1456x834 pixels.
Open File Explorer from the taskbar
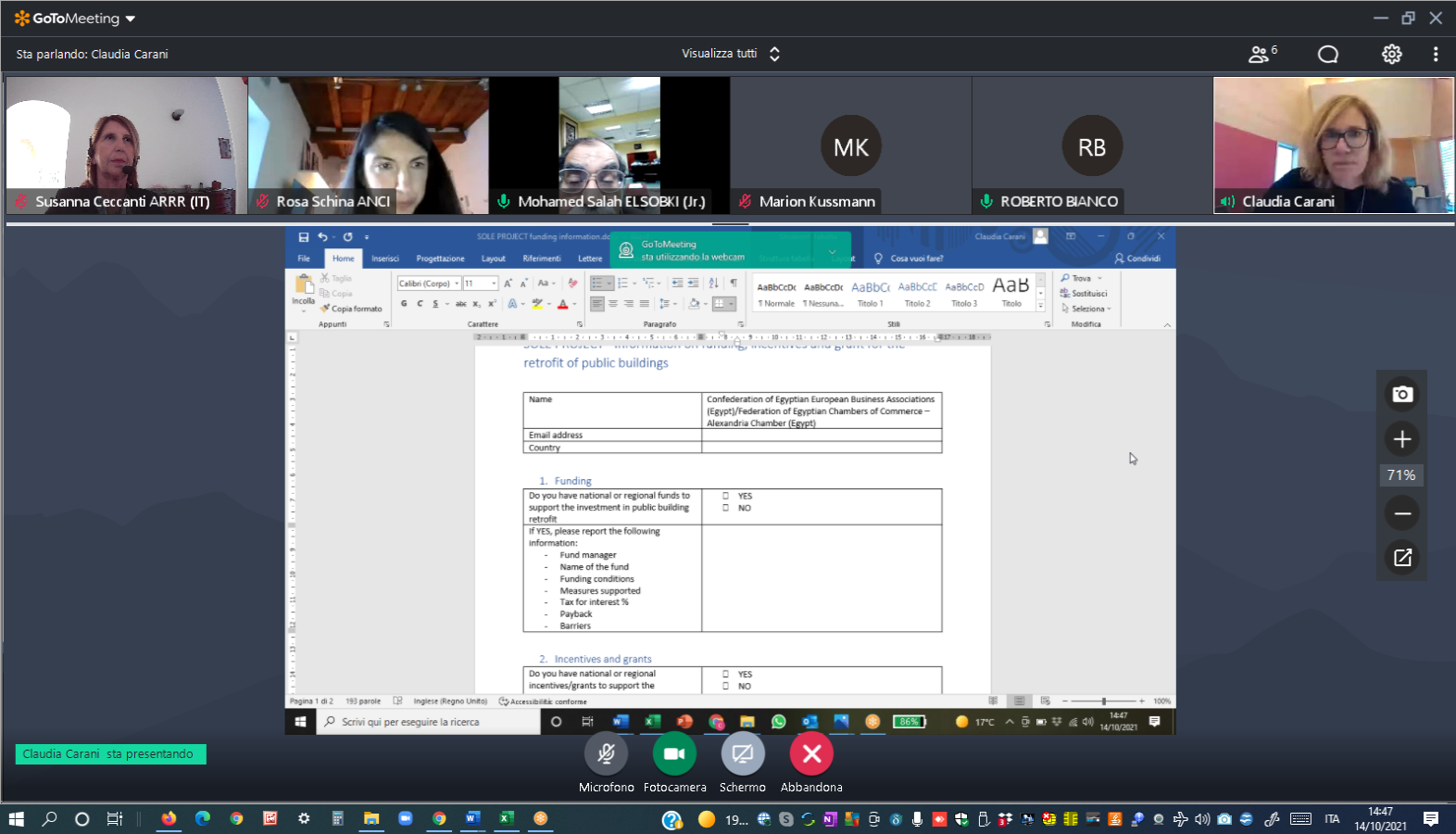(x=371, y=819)
